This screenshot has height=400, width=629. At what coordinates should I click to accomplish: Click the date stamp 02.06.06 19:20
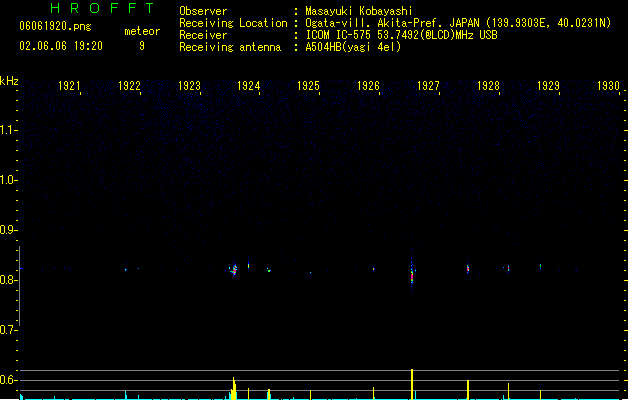pos(61,46)
